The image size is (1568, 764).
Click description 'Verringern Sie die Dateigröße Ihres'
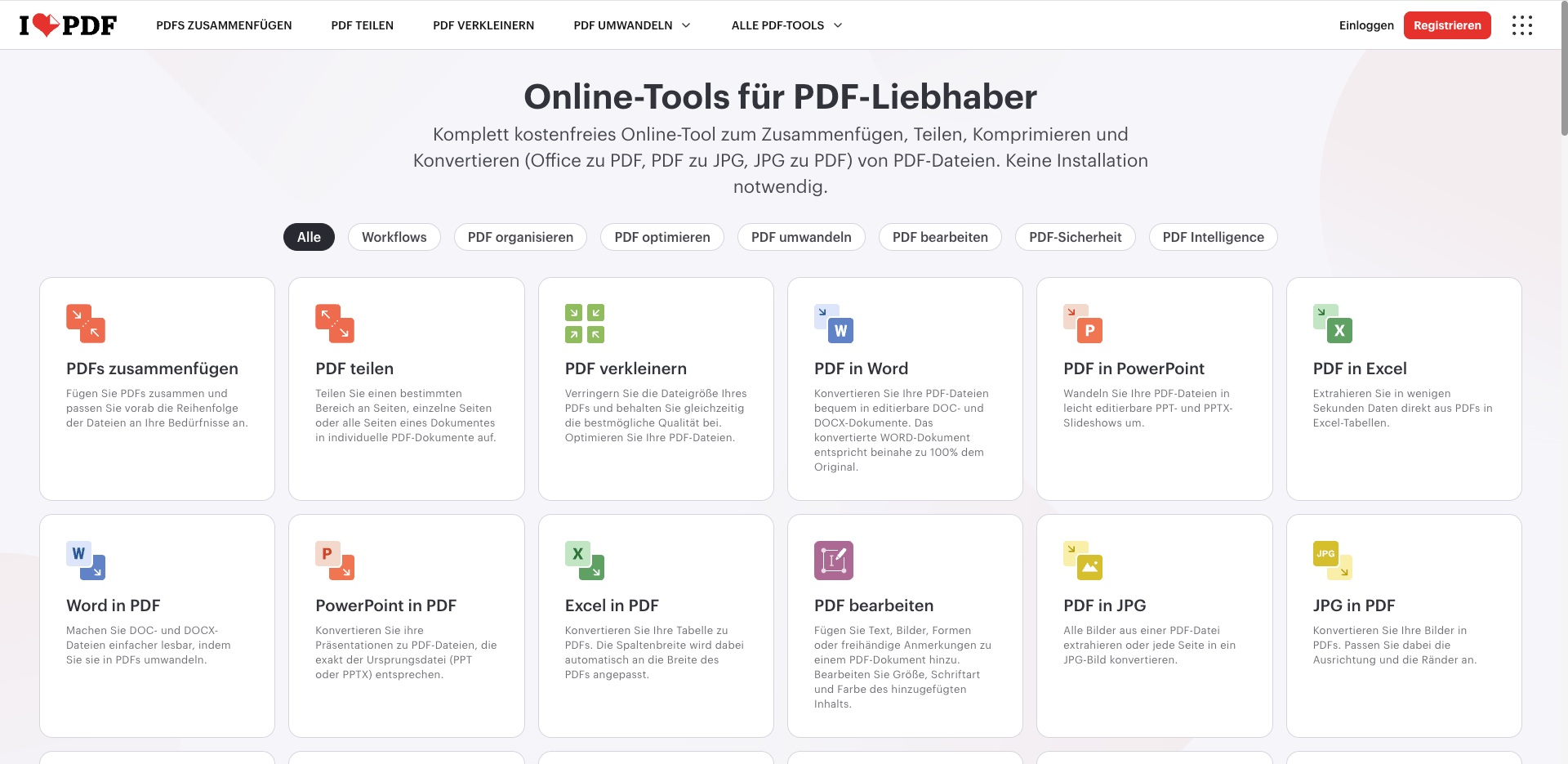click(x=656, y=393)
